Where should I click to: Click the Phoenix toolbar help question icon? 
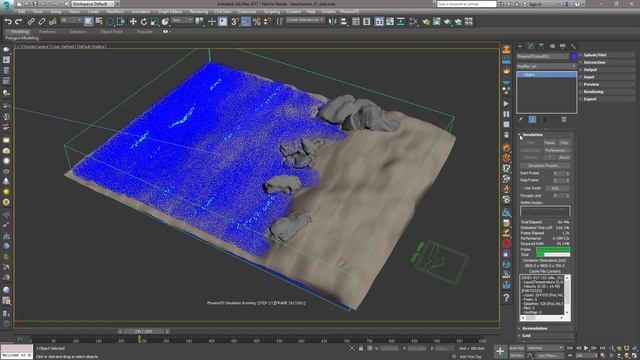[506, 298]
